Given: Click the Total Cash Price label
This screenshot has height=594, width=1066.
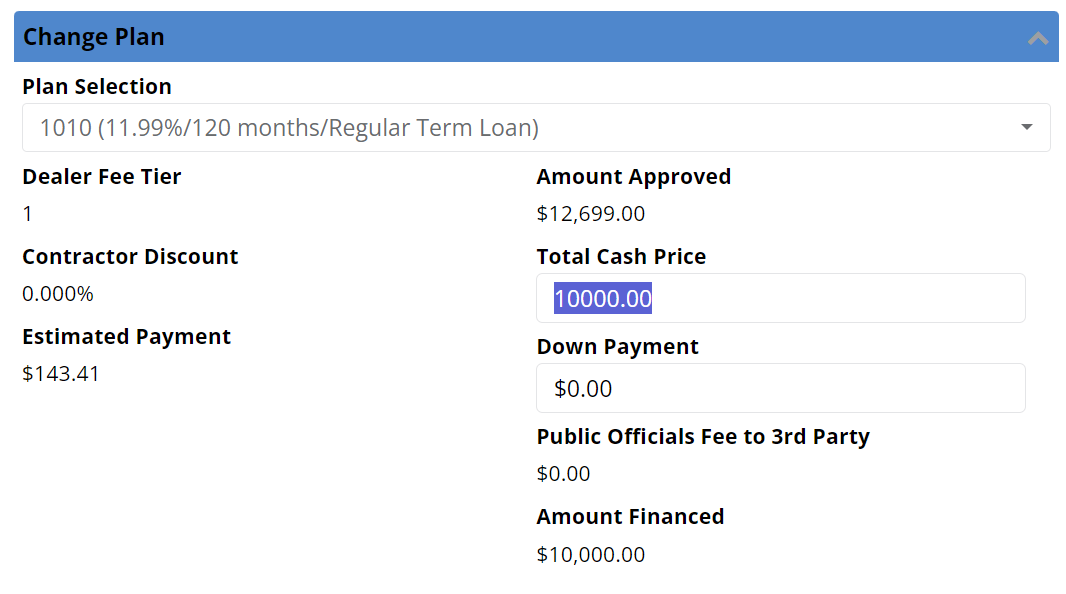Looking at the screenshot, I should click(x=621, y=256).
